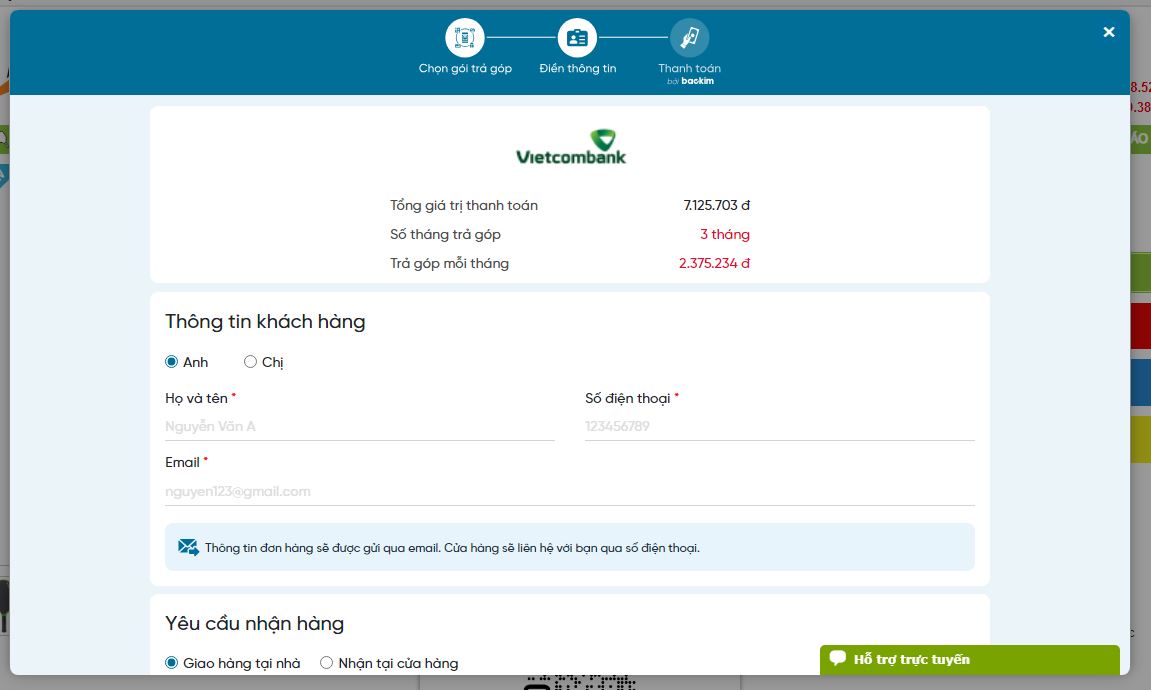Image resolution: width=1151 pixels, height=690 pixels.
Task: Click the Yêu cầu nhận hàng heading
Action: coord(255,623)
